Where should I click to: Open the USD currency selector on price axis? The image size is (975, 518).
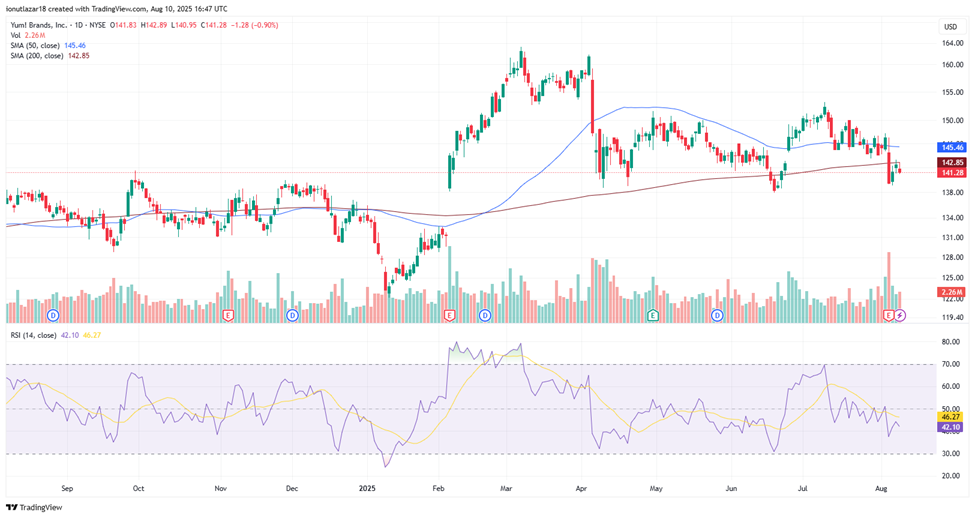[x=950, y=26]
